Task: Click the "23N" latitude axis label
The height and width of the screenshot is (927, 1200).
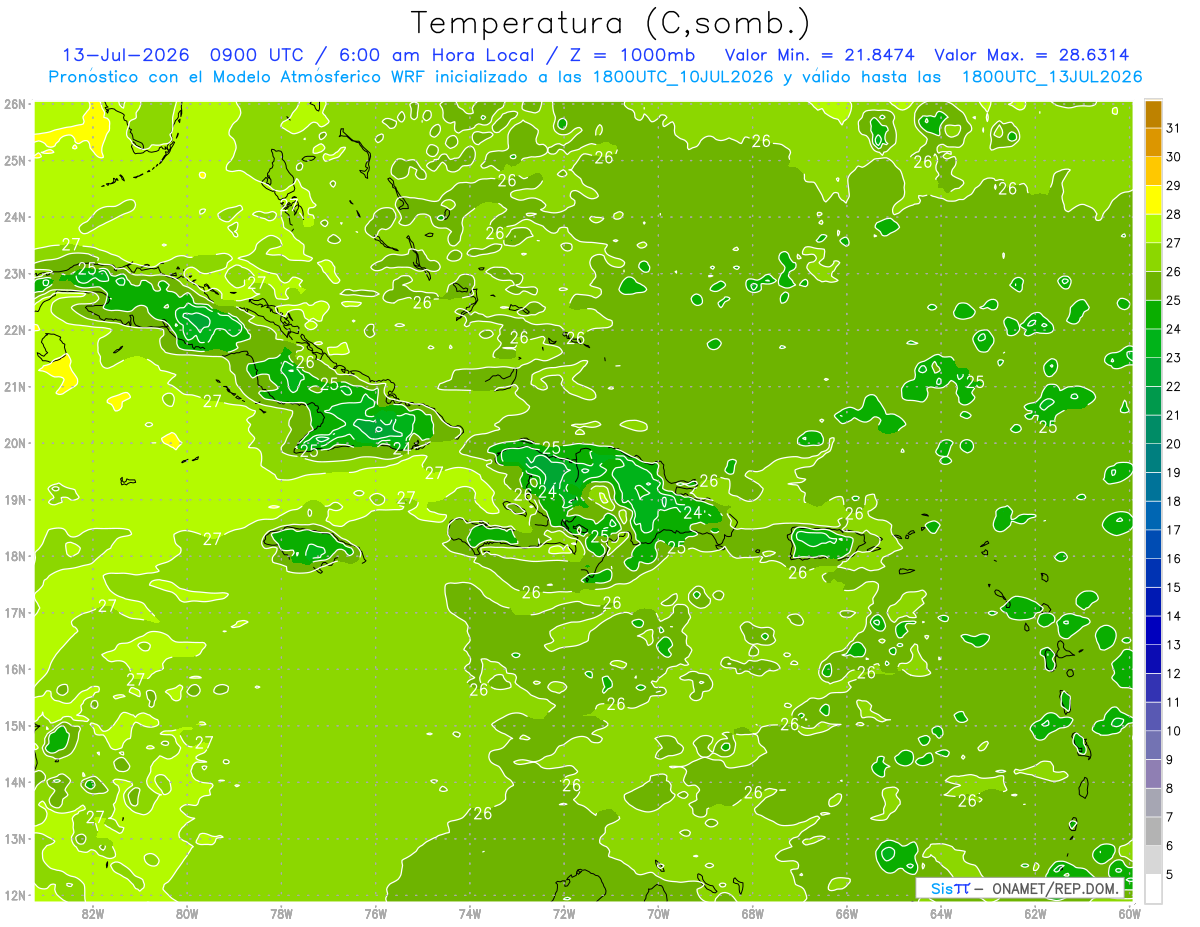Action: (14, 273)
